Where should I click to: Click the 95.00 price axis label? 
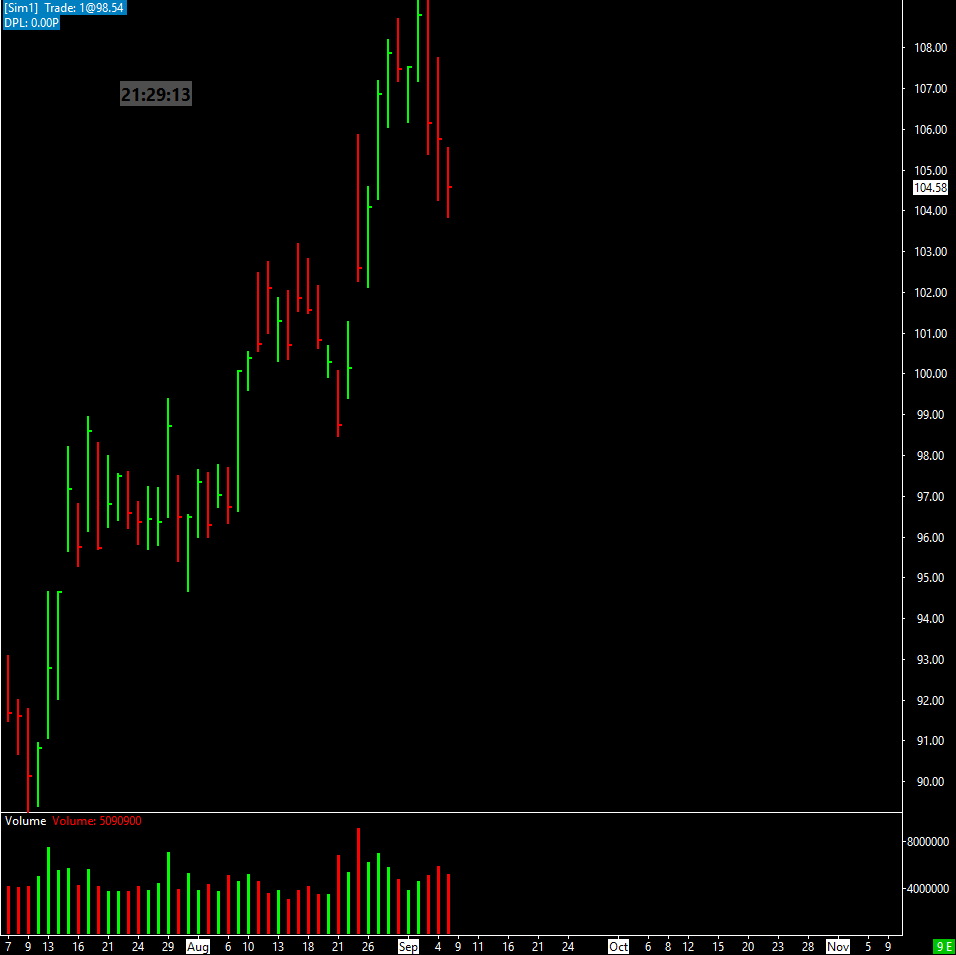tap(930, 578)
